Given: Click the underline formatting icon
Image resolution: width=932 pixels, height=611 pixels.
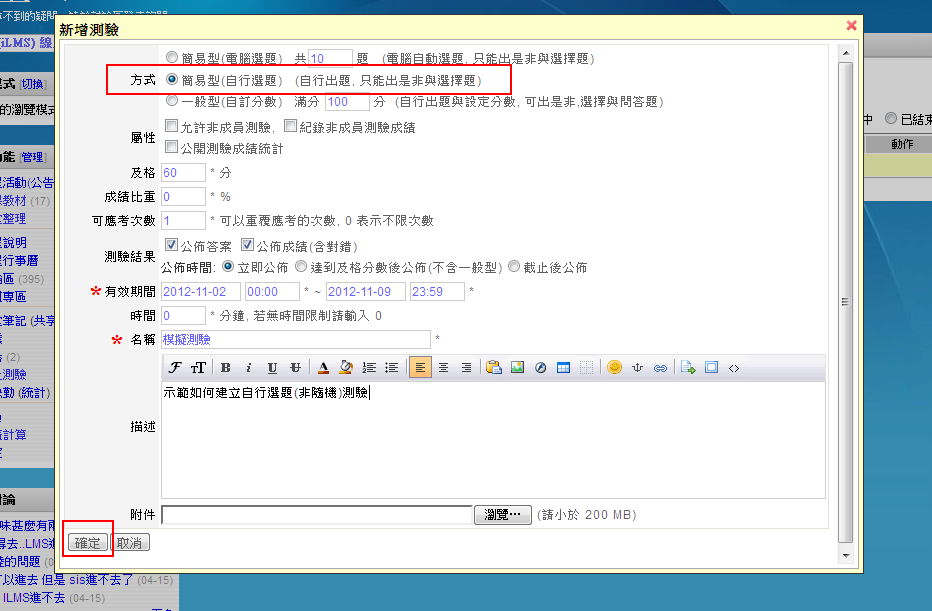Looking at the screenshot, I should coord(271,368).
